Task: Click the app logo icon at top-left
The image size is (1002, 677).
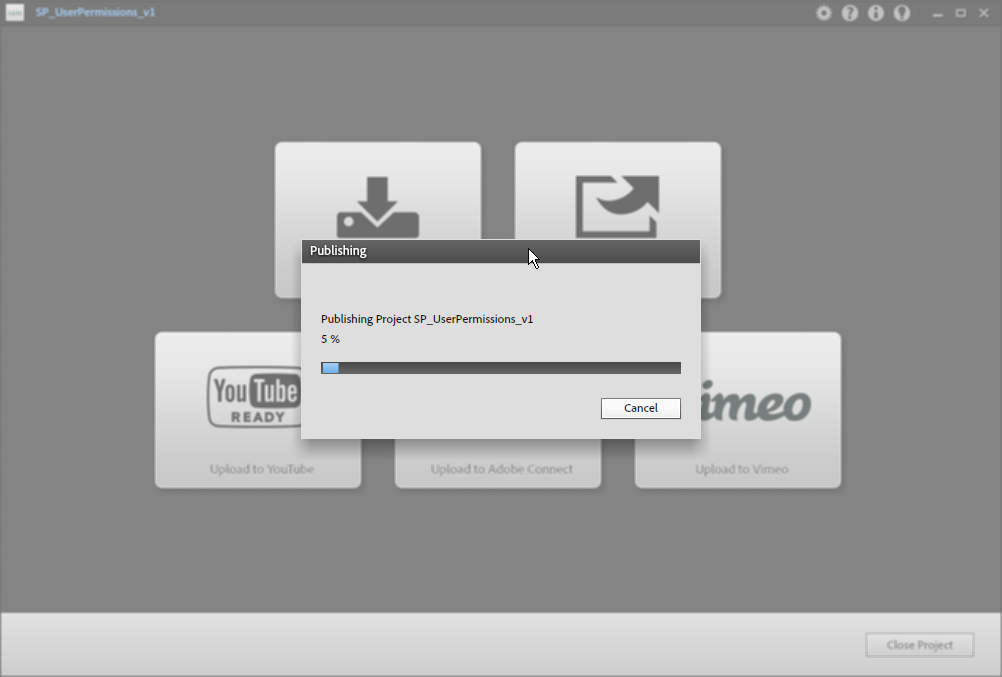Action: click(15, 12)
